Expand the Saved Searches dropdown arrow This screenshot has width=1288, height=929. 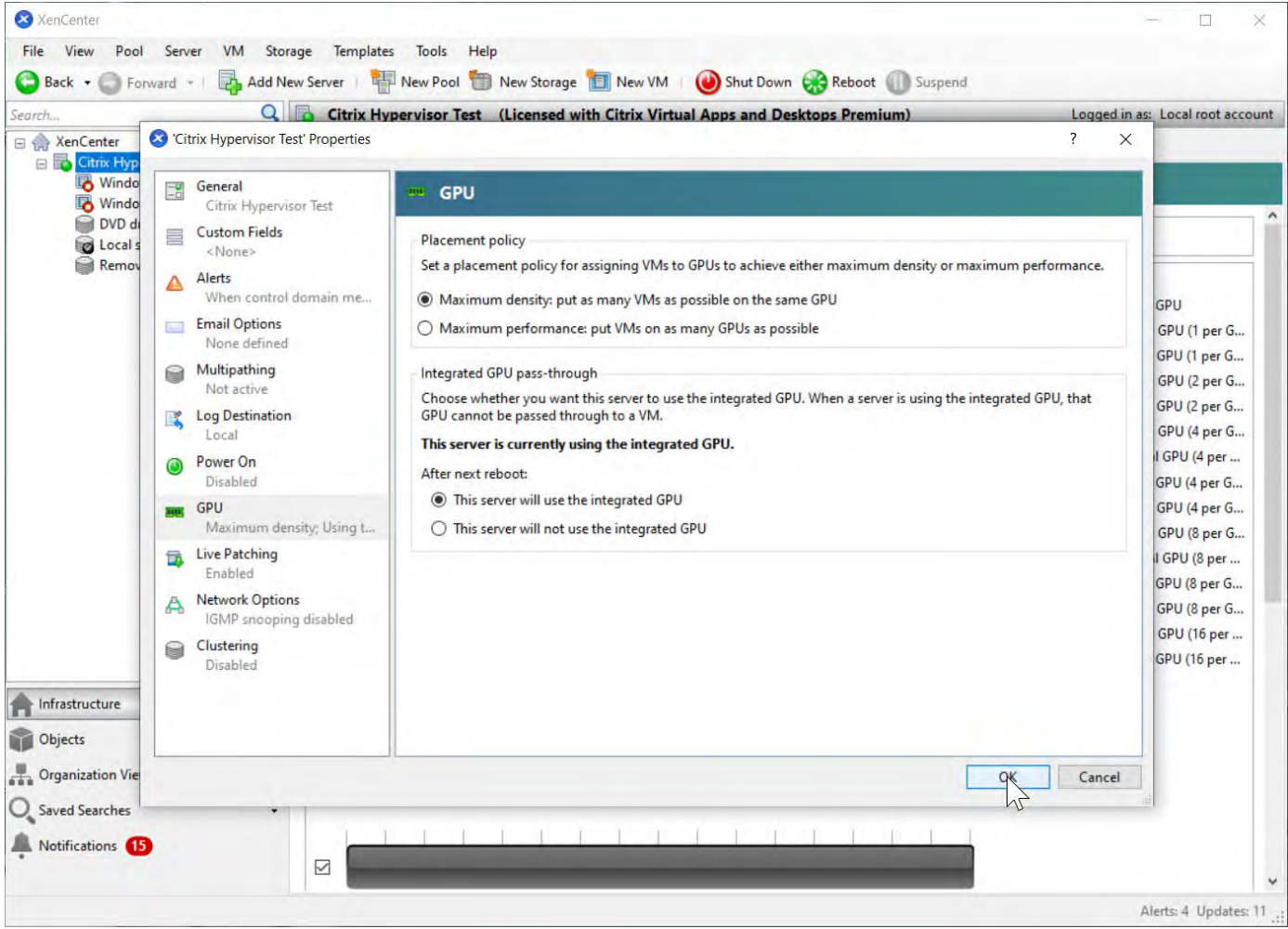[x=274, y=811]
